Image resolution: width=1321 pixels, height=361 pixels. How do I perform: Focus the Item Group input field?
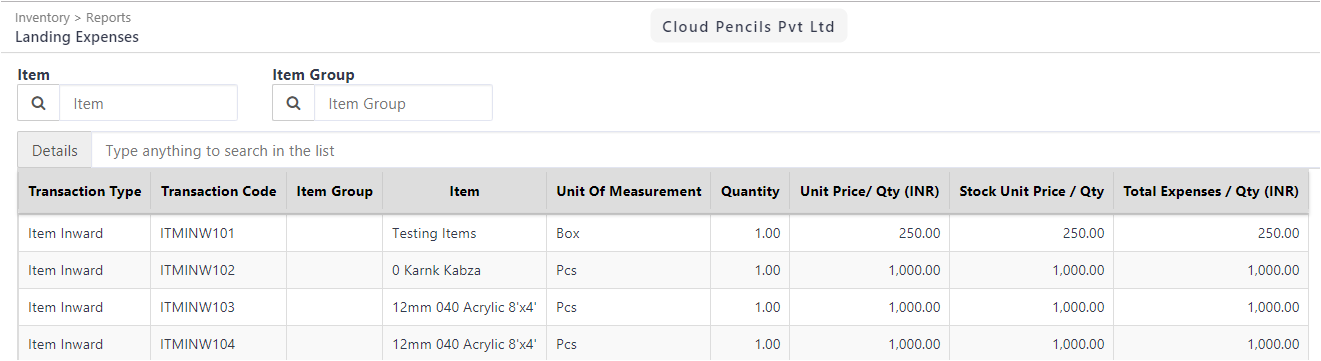click(x=403, y=103)
